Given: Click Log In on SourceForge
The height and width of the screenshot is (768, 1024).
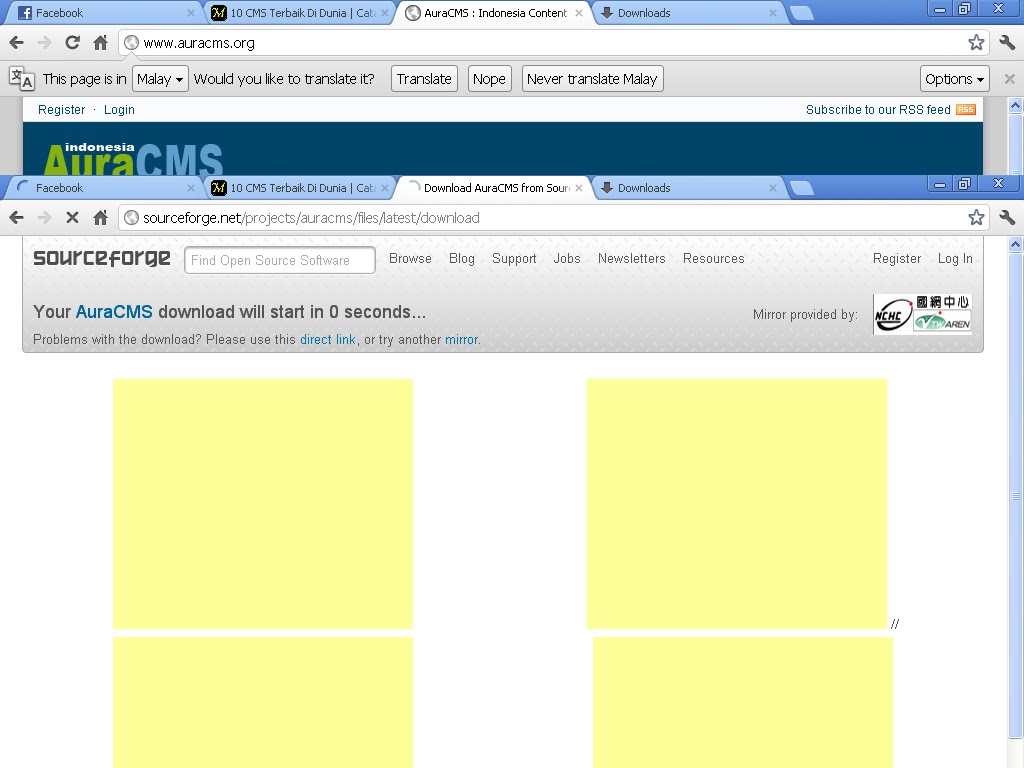Looking at the screenshot, I should point(955,259).
